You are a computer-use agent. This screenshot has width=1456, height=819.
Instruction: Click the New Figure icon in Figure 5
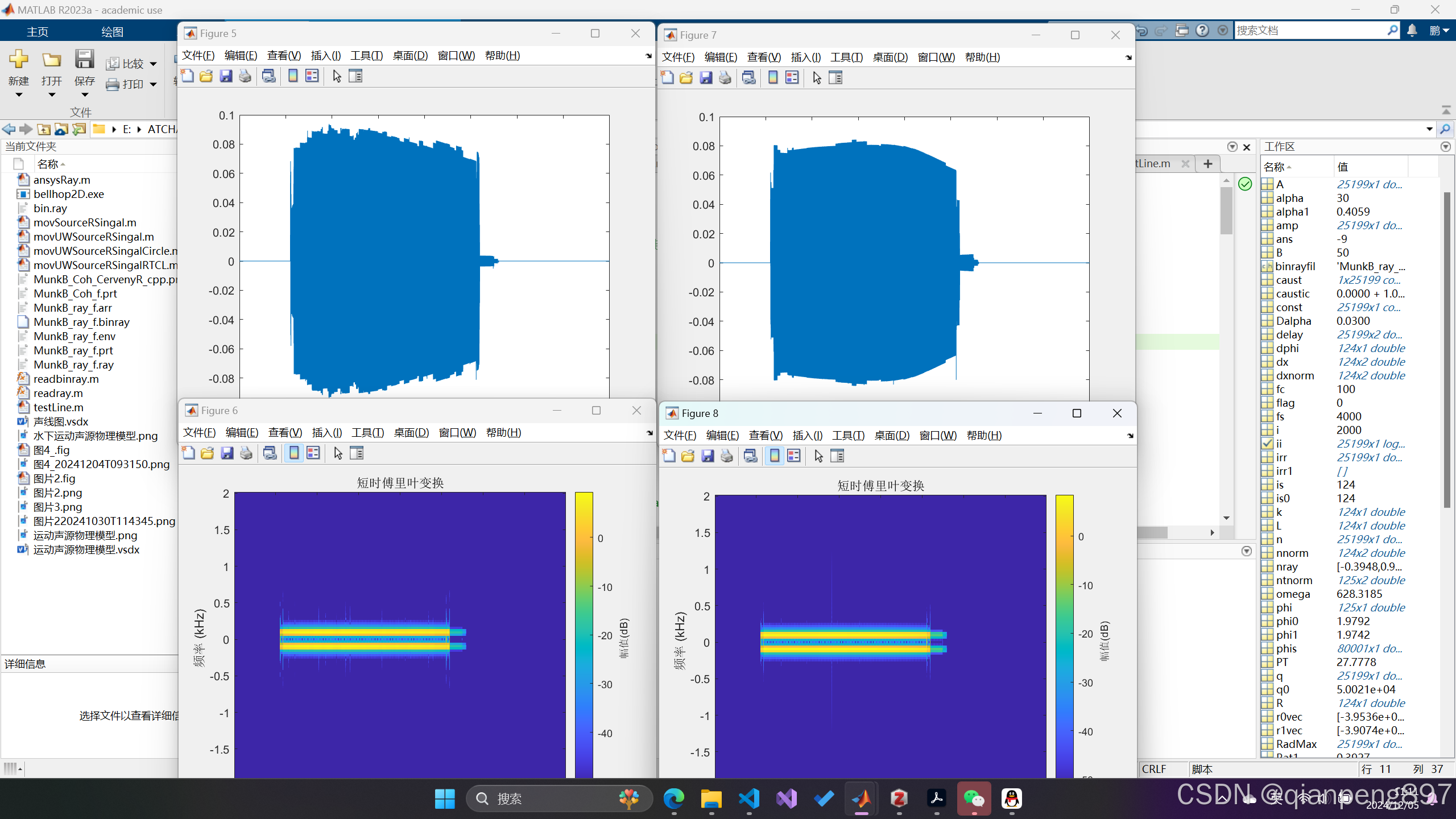pyautogui.click(x=188, y=76)
